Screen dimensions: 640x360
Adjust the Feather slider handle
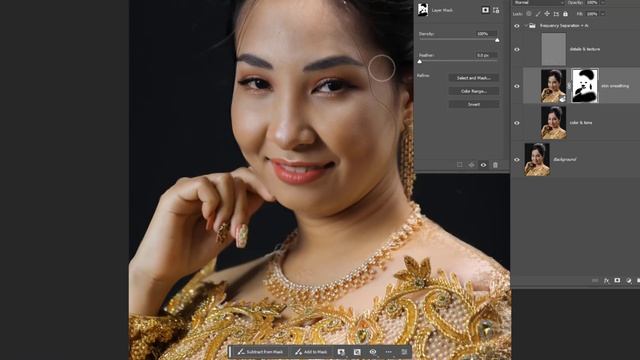pos(420,61)
